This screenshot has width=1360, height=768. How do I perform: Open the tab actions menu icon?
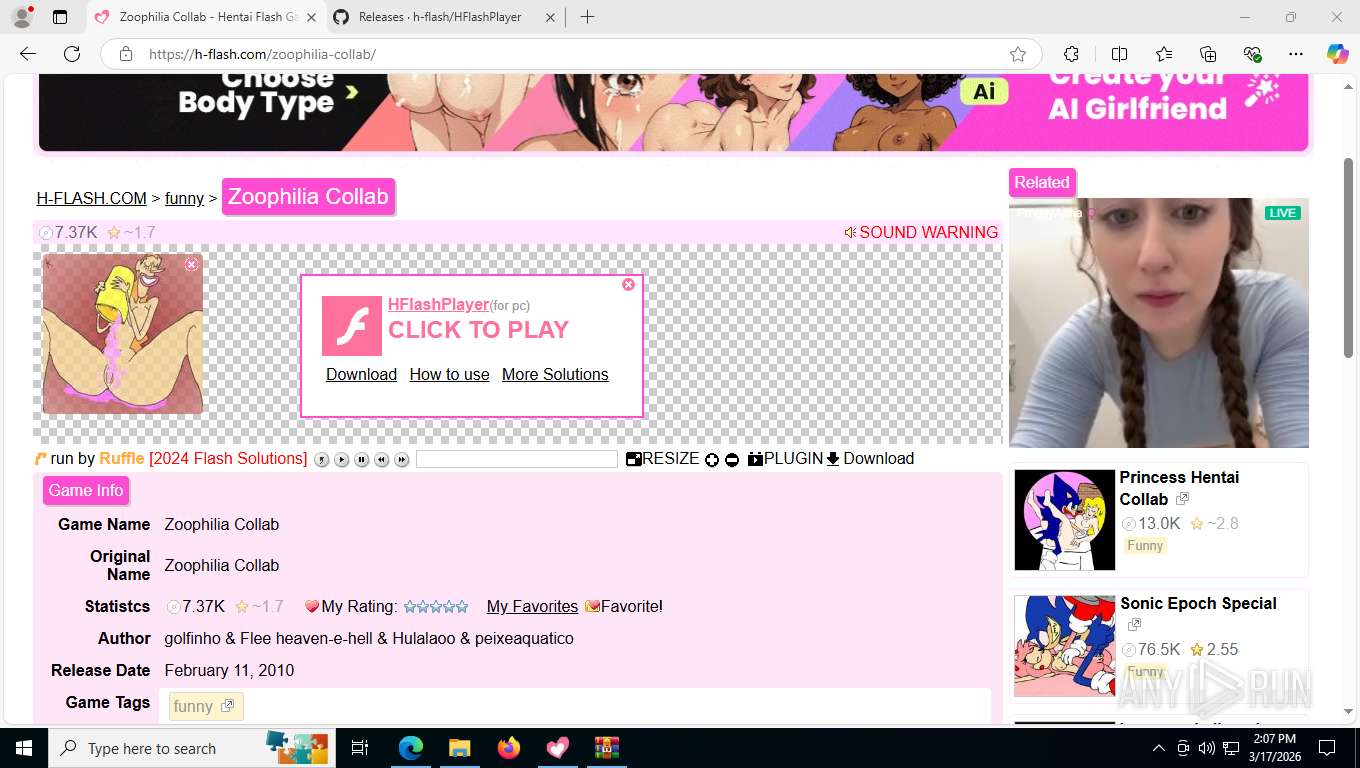click(60, 17)
